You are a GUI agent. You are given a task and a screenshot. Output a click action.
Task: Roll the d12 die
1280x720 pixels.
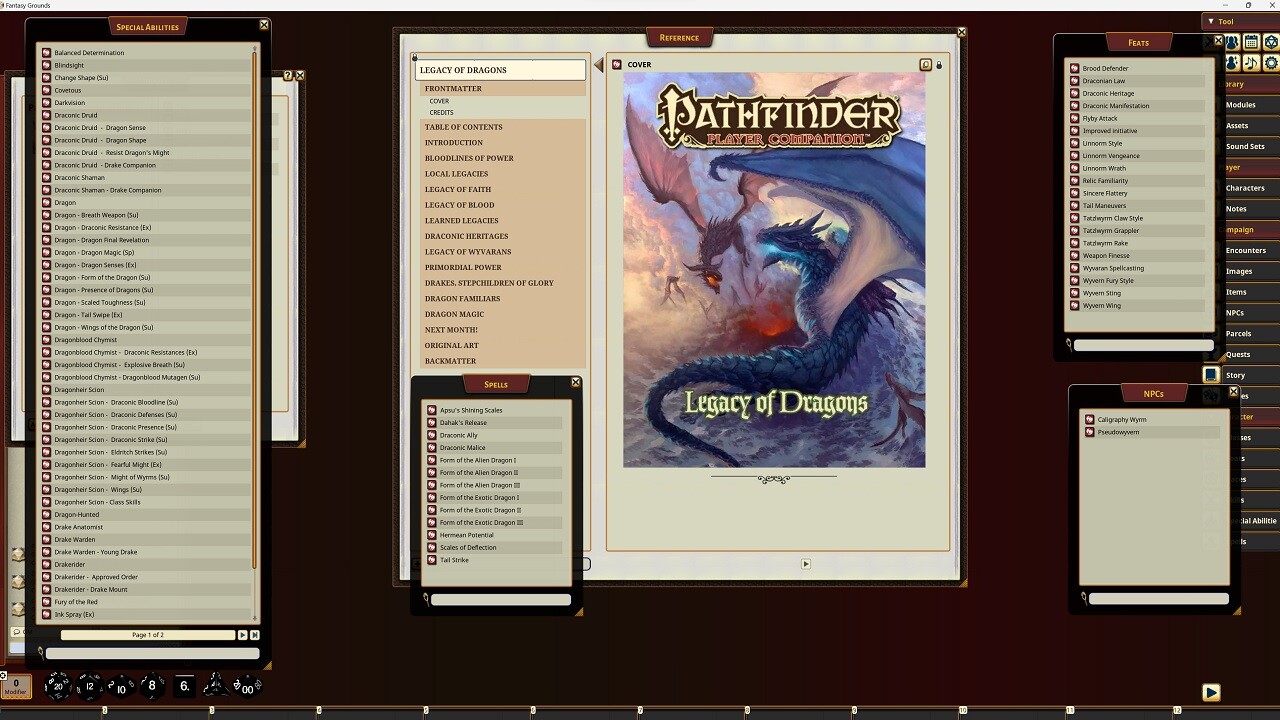(90, 685)
